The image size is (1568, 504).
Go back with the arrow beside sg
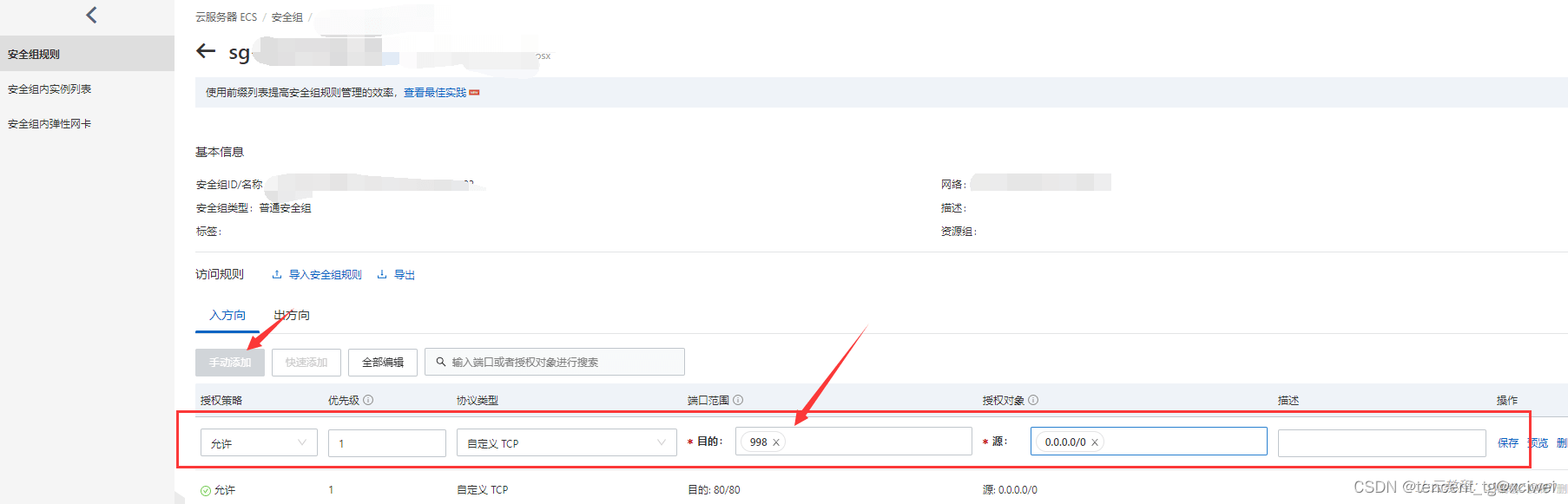click(x=206, y=51)
